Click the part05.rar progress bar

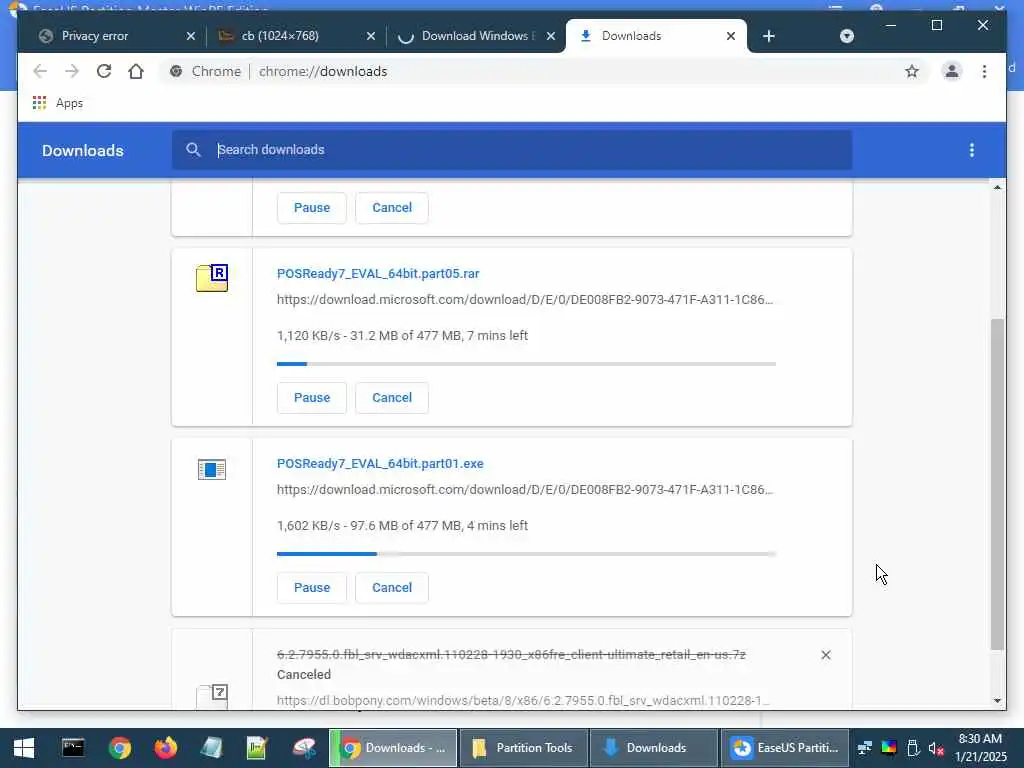526,364
